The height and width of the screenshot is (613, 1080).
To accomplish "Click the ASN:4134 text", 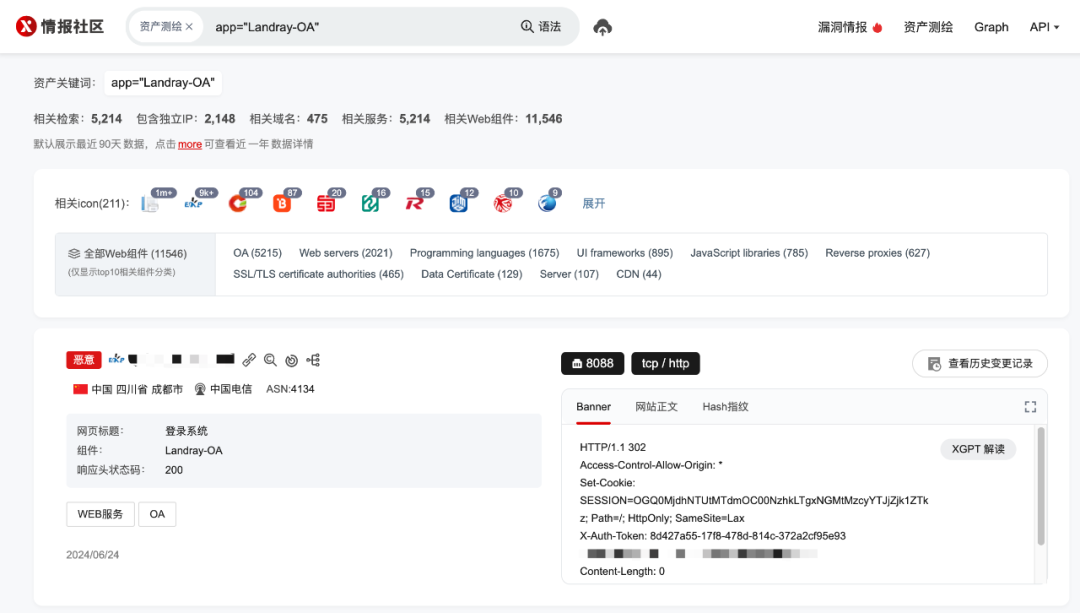I will tap(290, 389).
